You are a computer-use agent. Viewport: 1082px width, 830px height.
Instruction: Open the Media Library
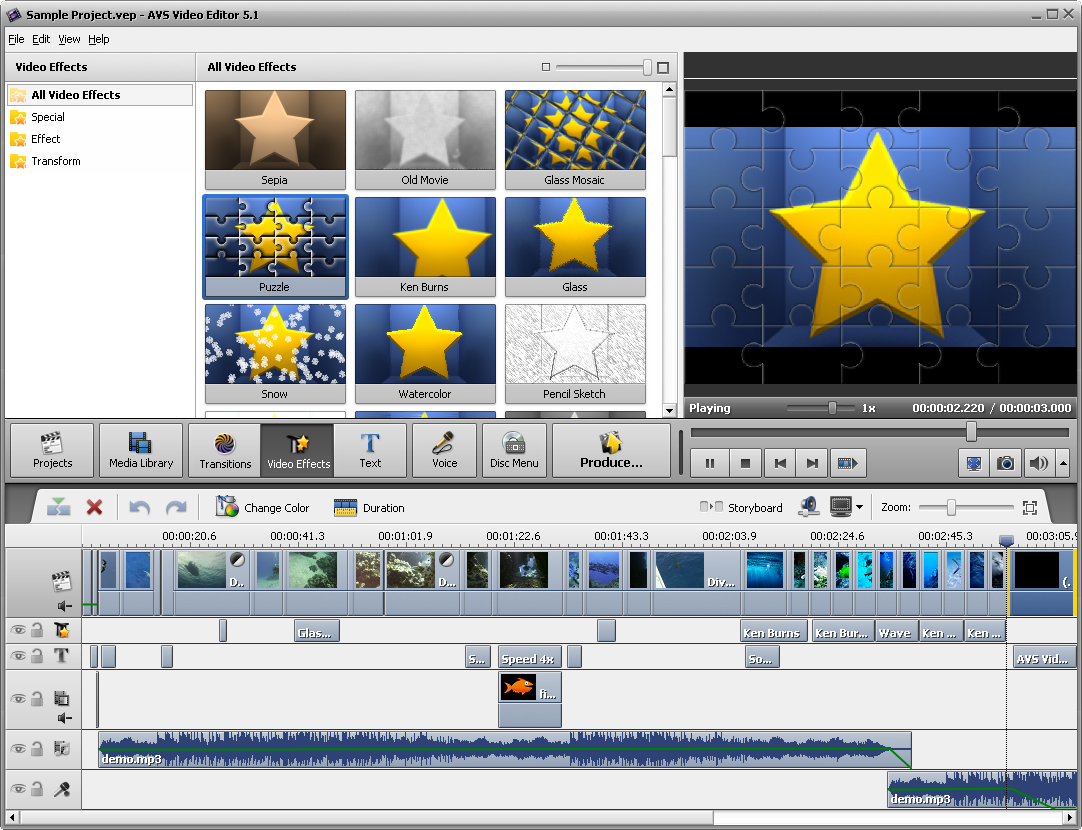(141, 450)
